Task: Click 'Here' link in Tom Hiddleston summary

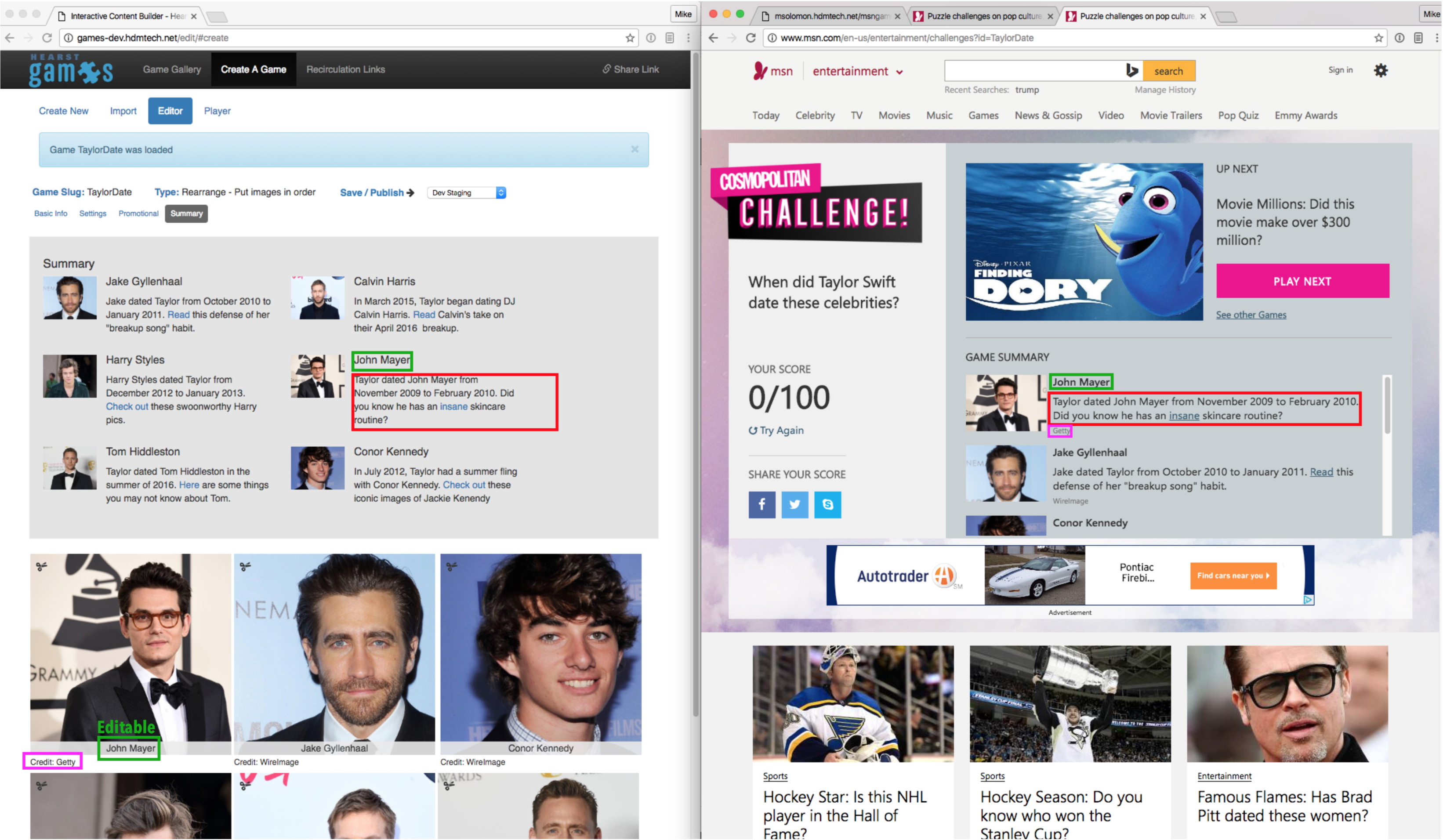Action: pos(189,485)
